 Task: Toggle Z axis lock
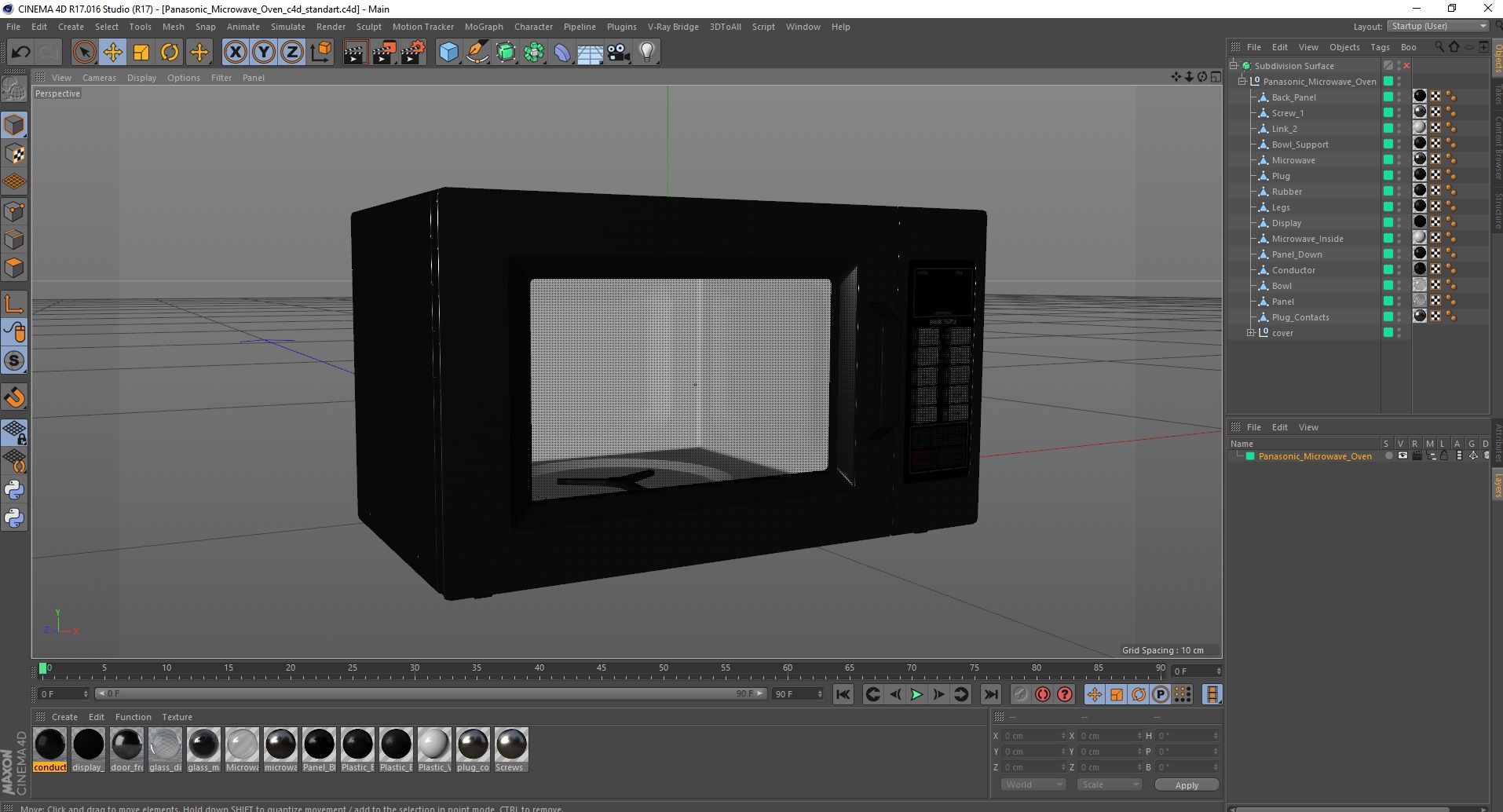[291, 53]
